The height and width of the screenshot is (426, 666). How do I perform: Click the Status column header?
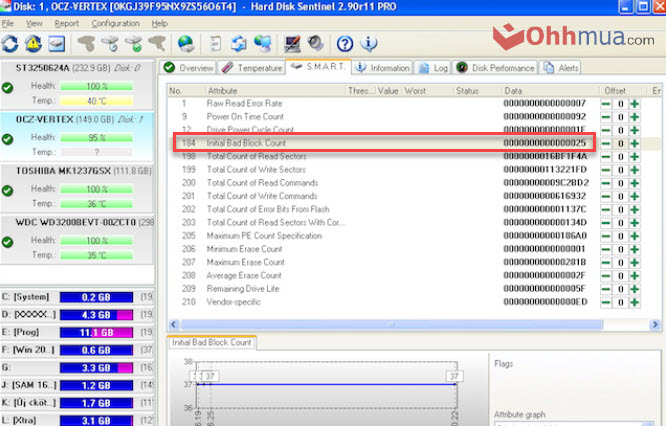477,91
